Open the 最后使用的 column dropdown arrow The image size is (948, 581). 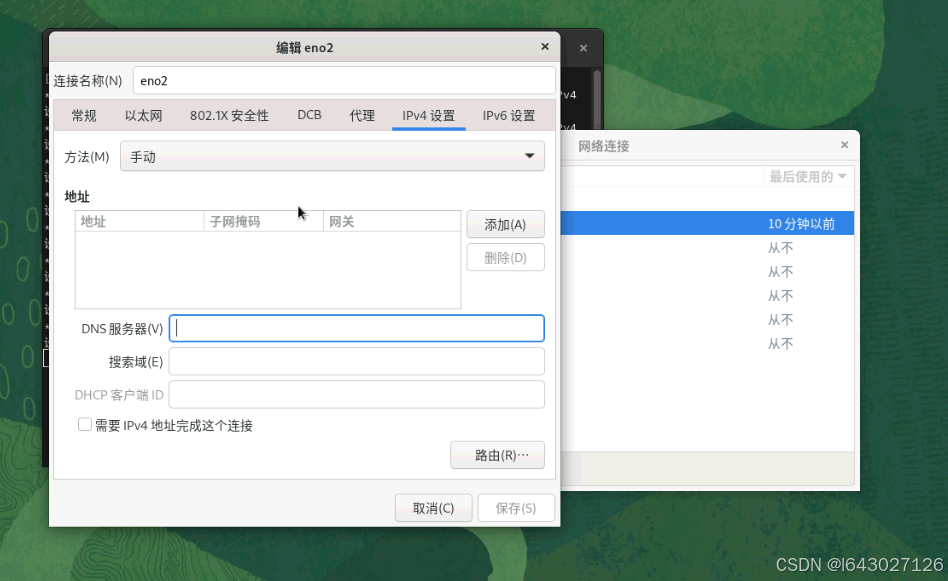[842, 177]
